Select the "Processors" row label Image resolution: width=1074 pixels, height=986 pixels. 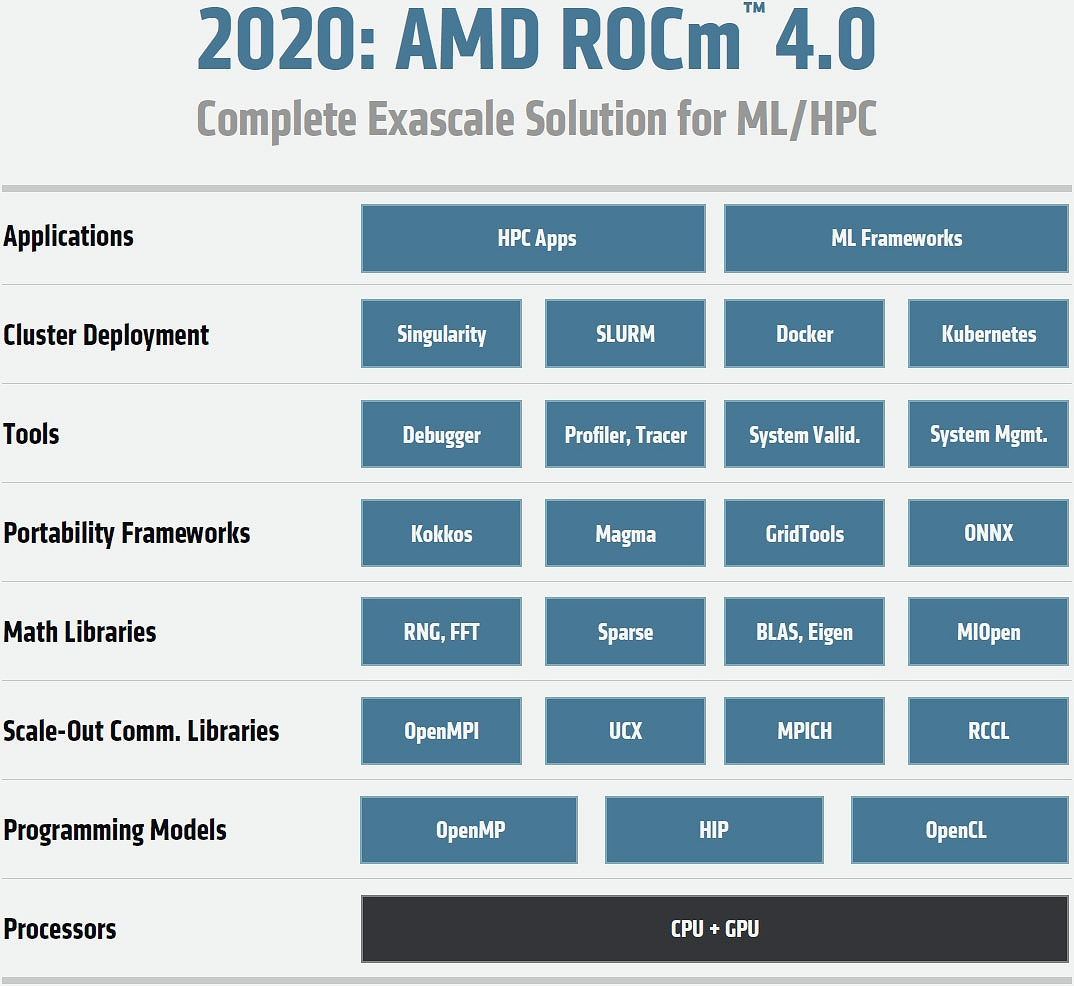60,929
